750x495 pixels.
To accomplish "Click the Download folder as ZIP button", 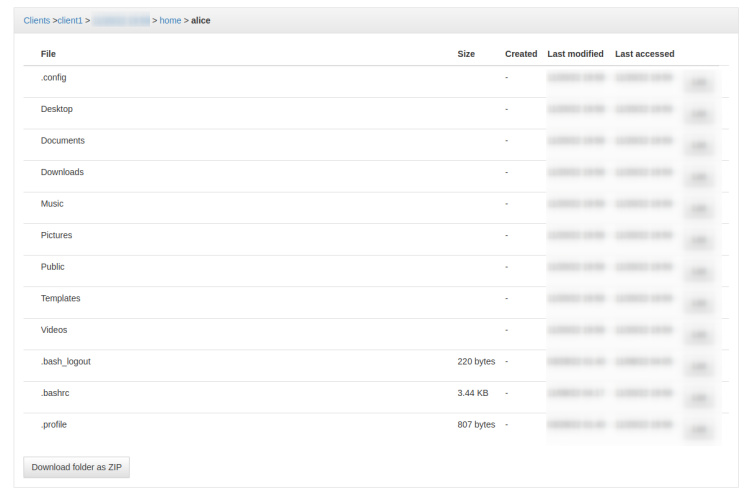I will pyautogui.click(x=76, y=467).
